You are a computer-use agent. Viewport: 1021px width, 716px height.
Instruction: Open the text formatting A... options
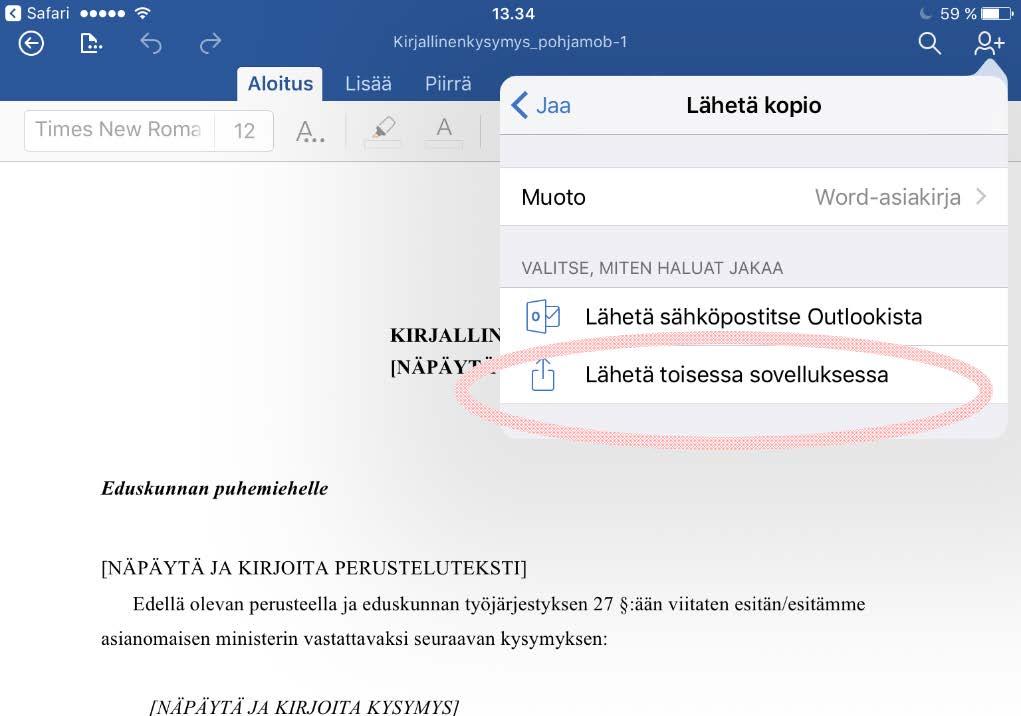(x=310, y=131)
